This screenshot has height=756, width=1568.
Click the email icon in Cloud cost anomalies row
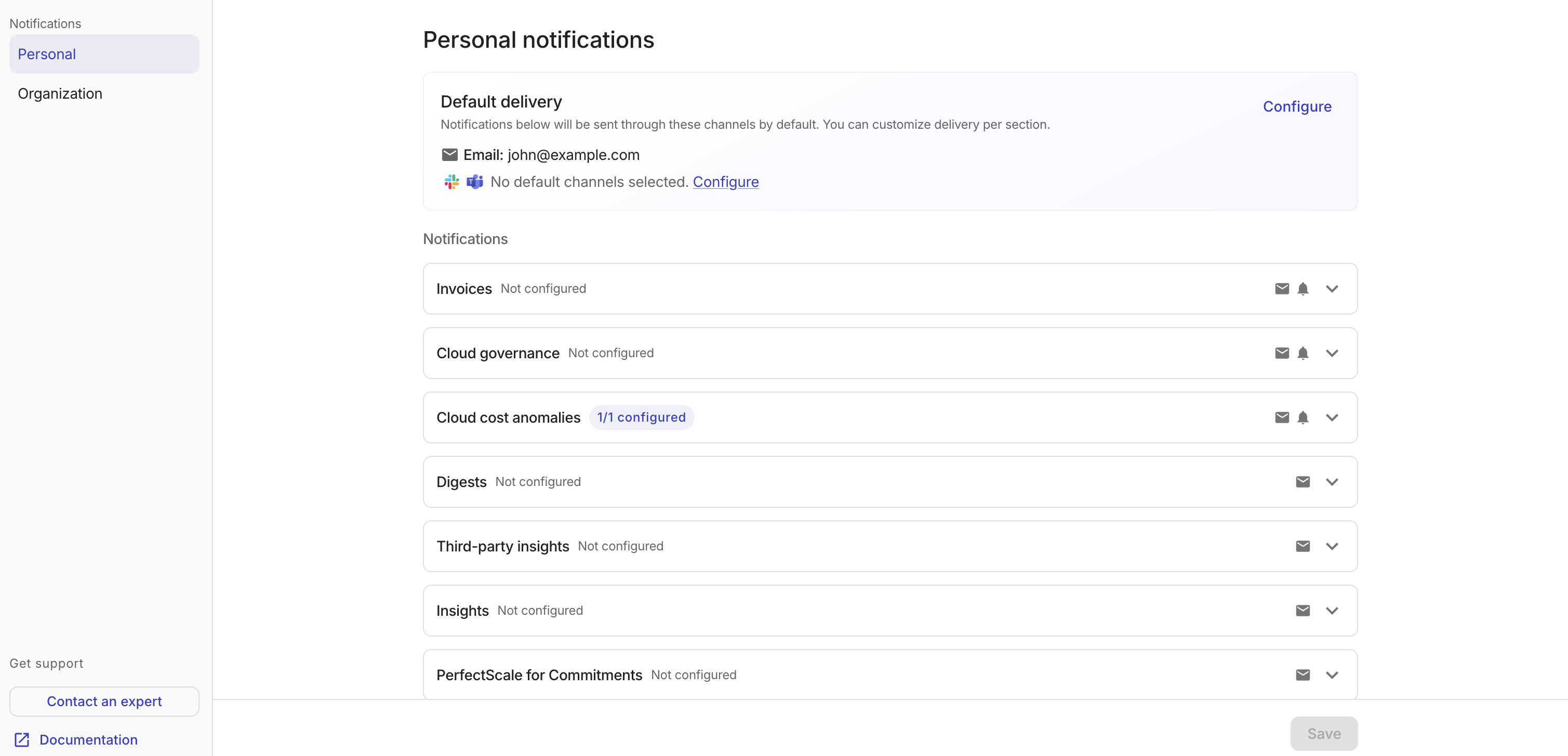click(1282, 417)
